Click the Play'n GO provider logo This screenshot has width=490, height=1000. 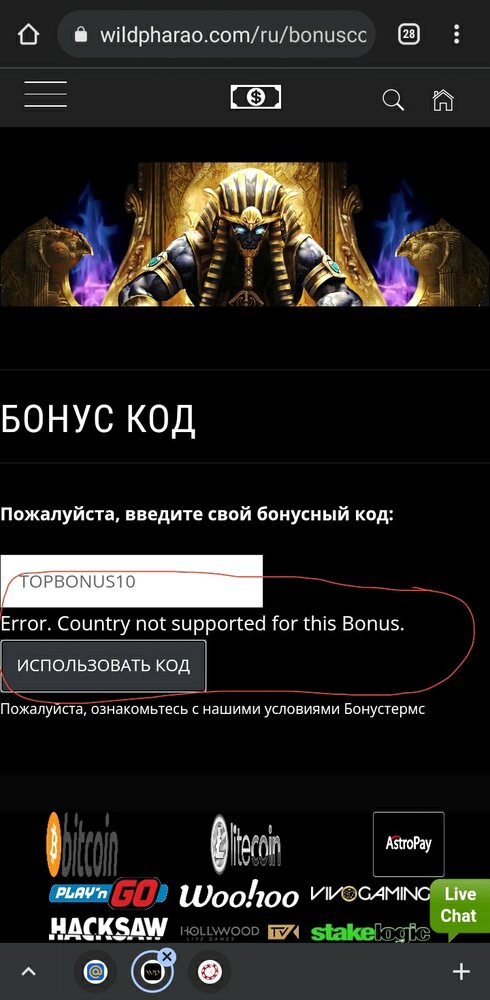(108, 894)
